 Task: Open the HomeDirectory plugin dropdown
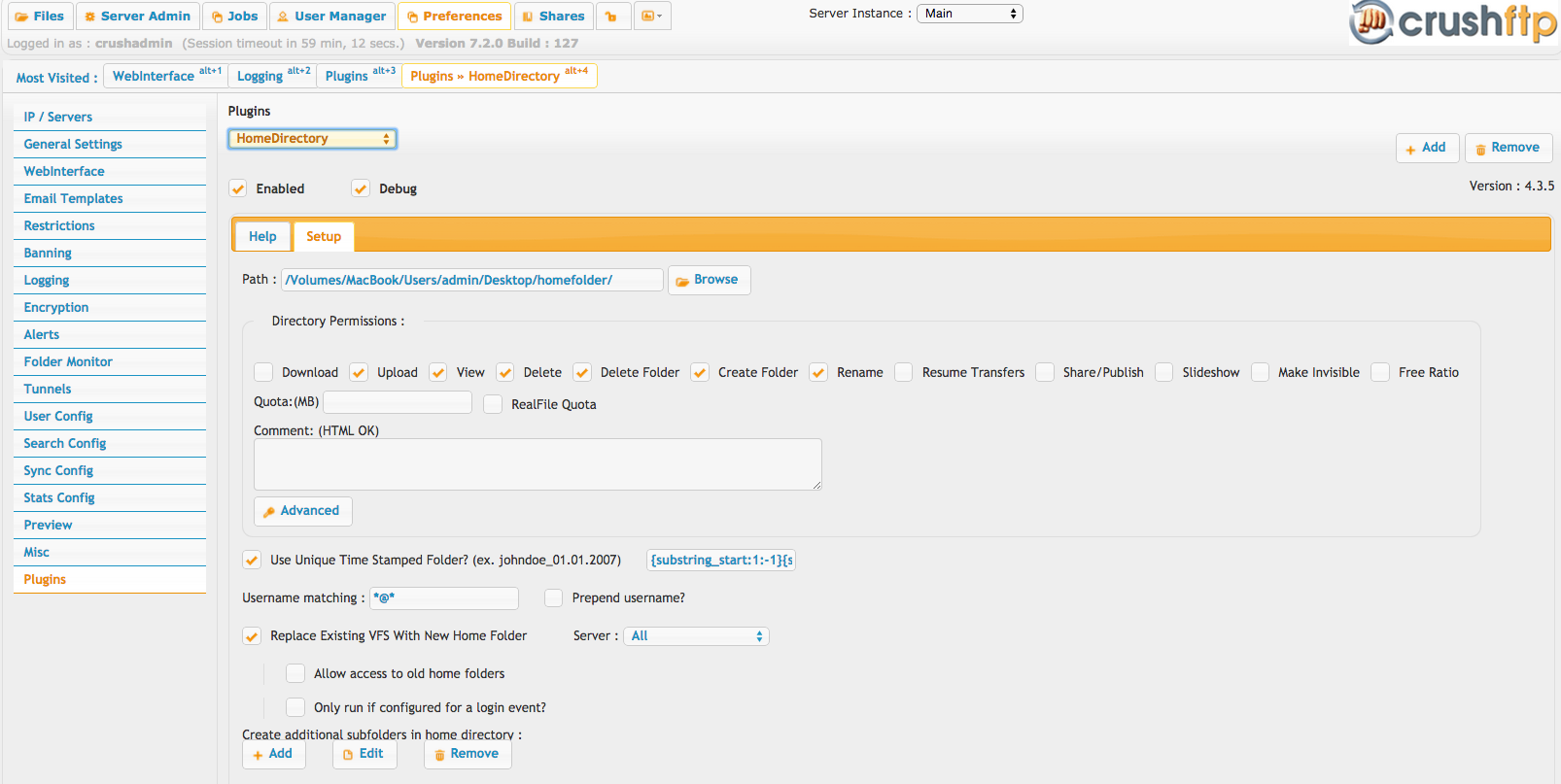point(312,139)
